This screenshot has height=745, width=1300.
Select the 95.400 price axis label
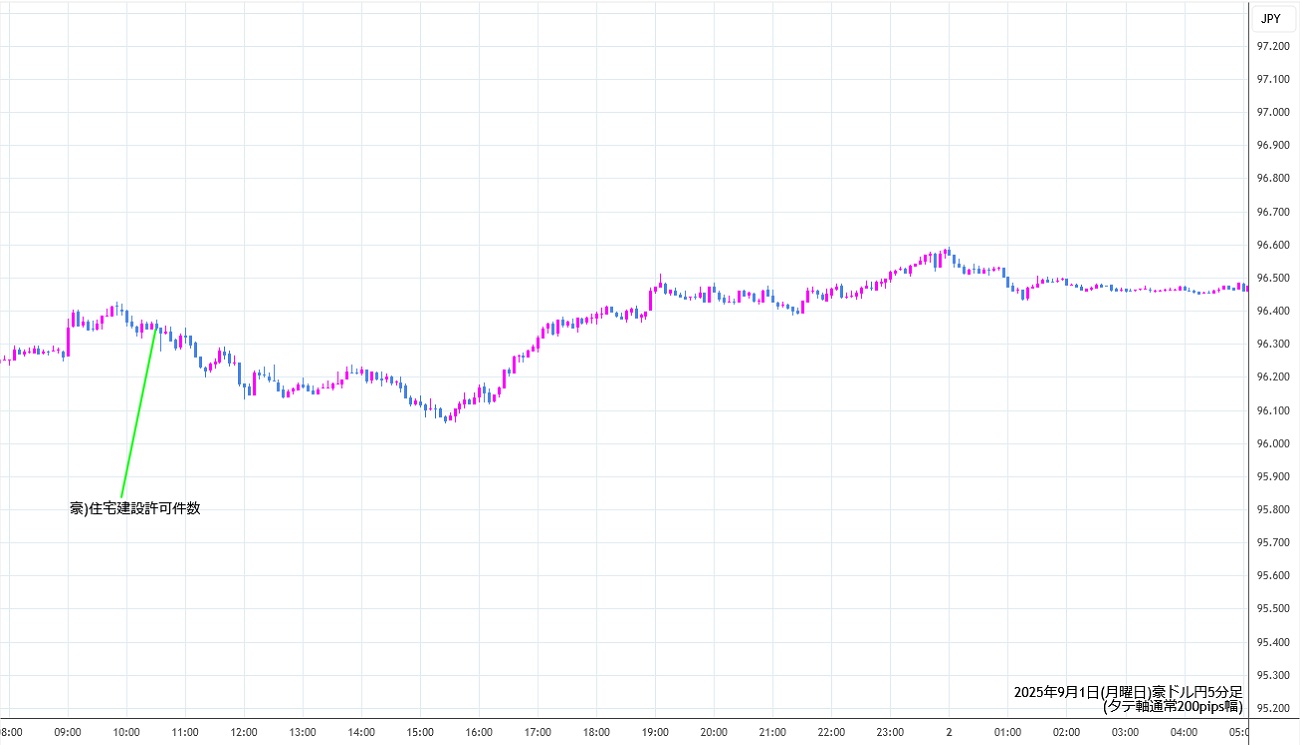tap(1272, 642)
